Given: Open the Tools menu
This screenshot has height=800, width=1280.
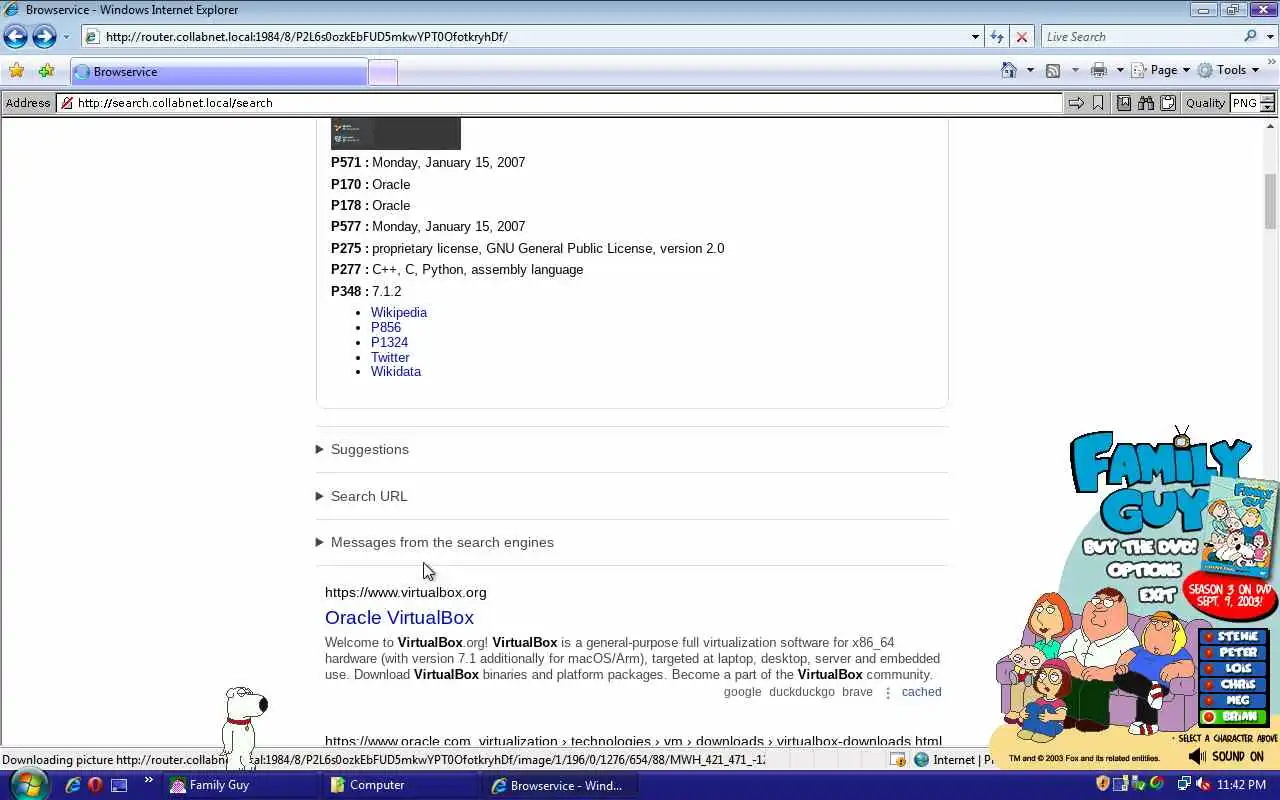Looking at the screenshot, I should coord(1228,70).
